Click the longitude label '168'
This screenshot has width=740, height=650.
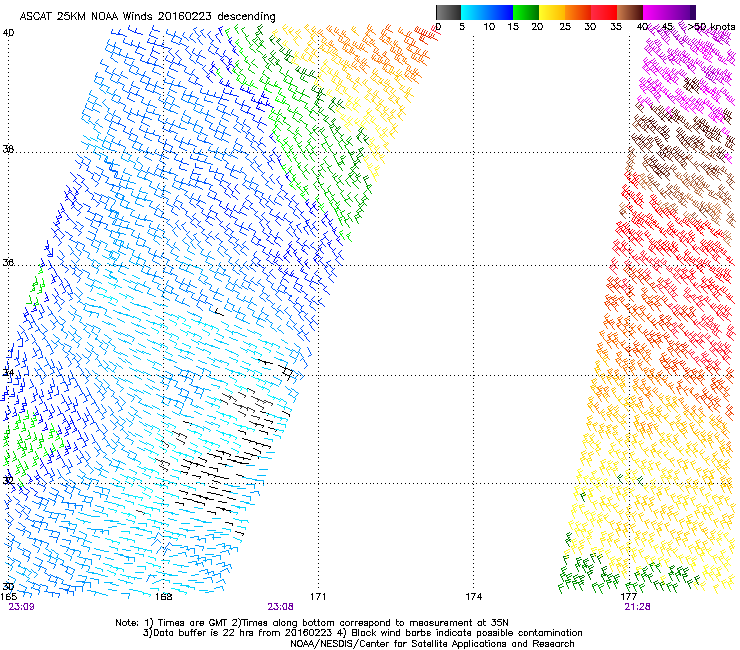click(163, 597)
